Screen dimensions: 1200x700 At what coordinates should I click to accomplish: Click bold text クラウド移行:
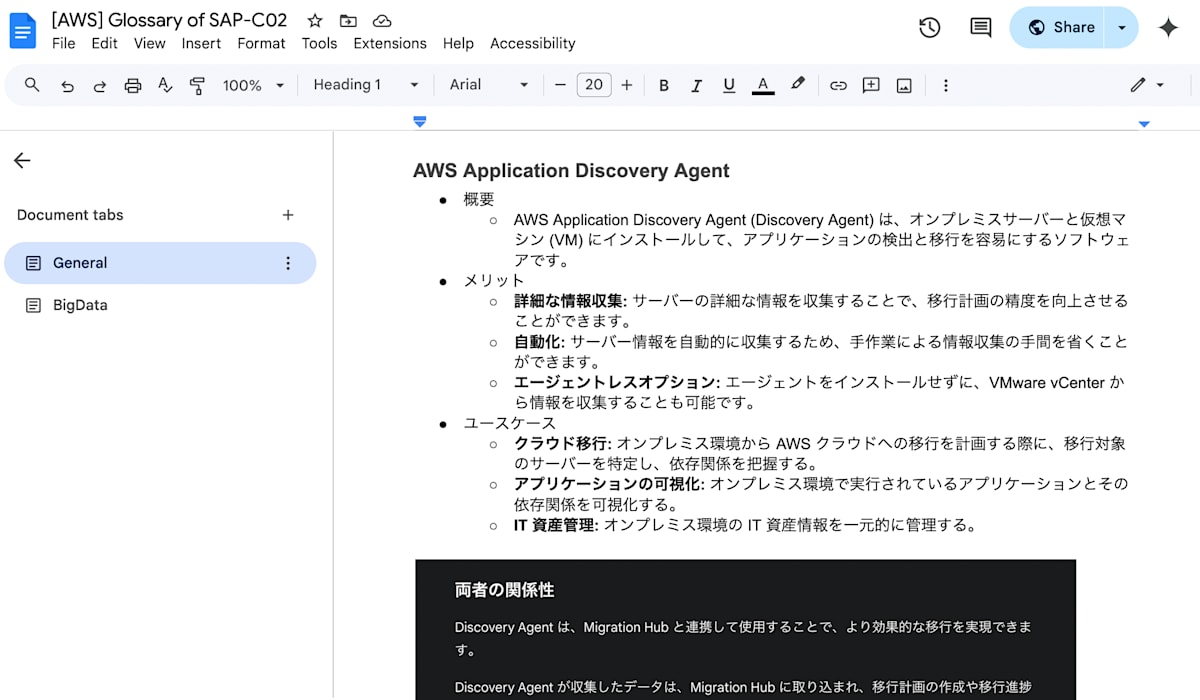(563, 443)
